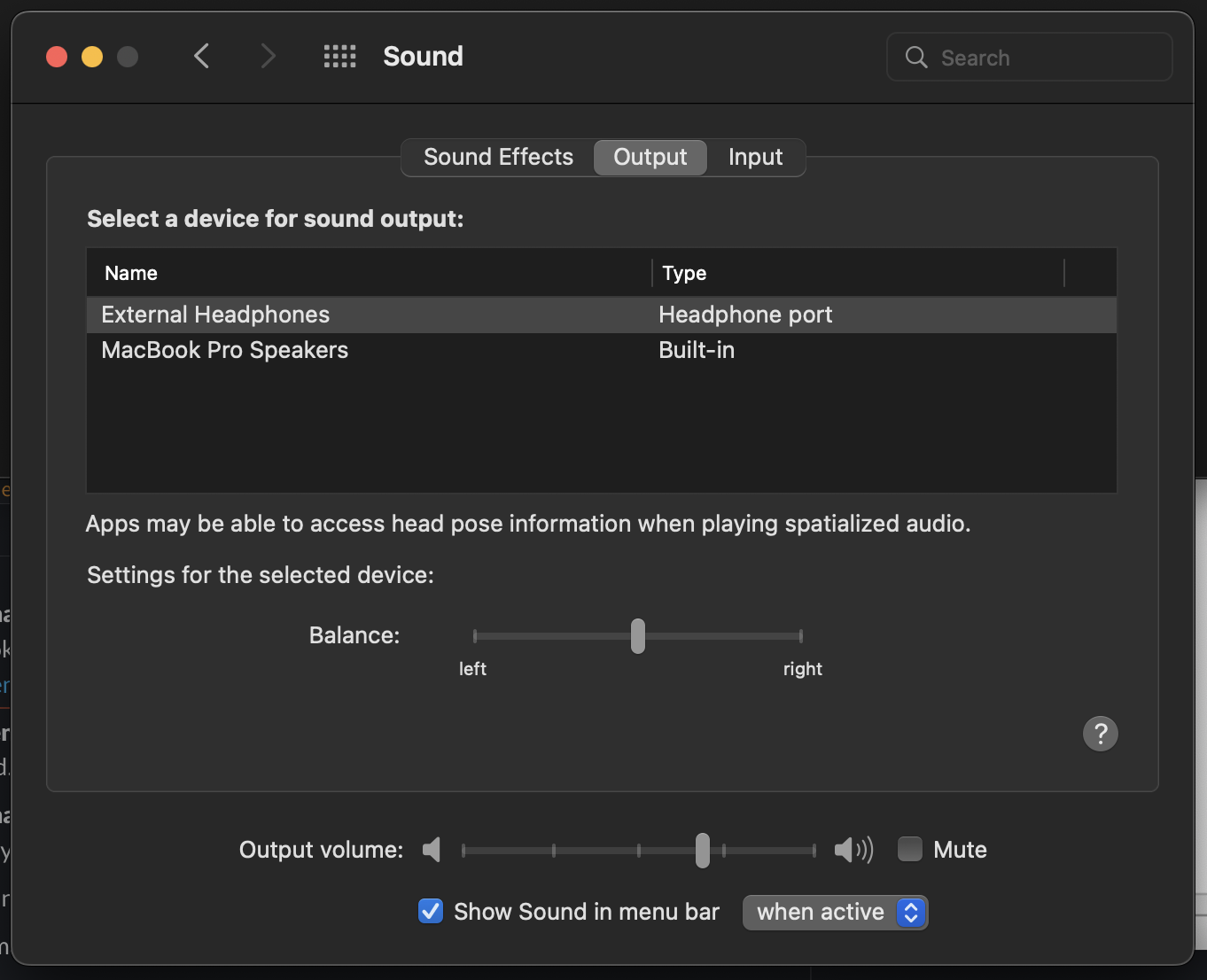The height and width of the screenshot is (980, 1207).
Task: Uncheck Show Sound in menu bar
Action: (431, 911)
